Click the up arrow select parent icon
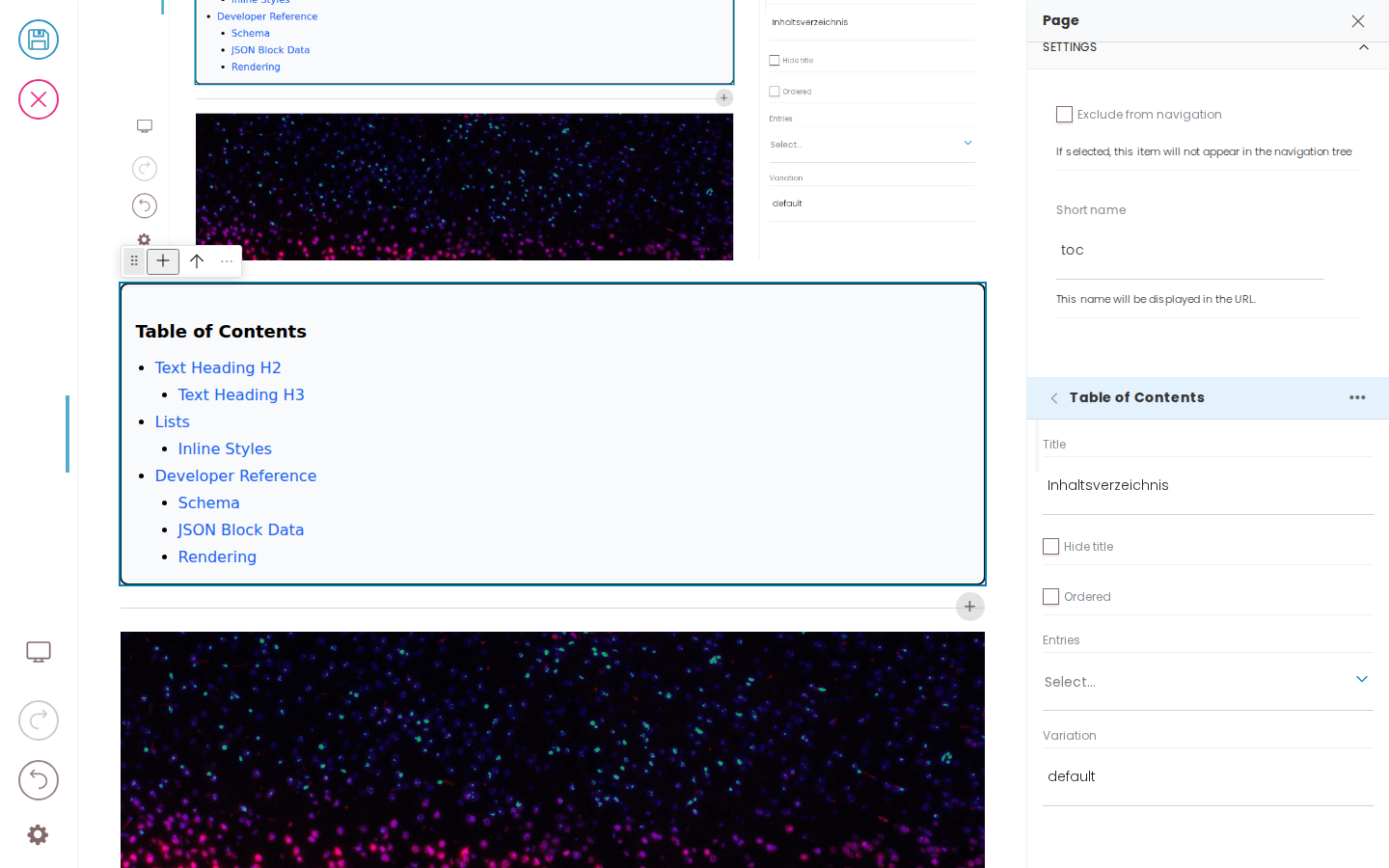 [197, 260]
